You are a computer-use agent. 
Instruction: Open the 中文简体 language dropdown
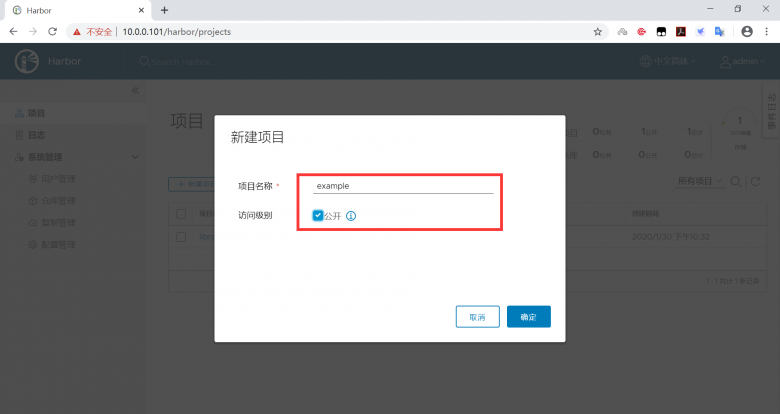[668, 61]
